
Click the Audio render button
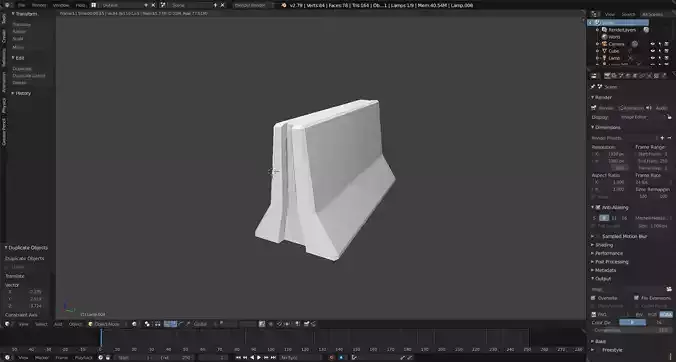(x=657, y=108)
